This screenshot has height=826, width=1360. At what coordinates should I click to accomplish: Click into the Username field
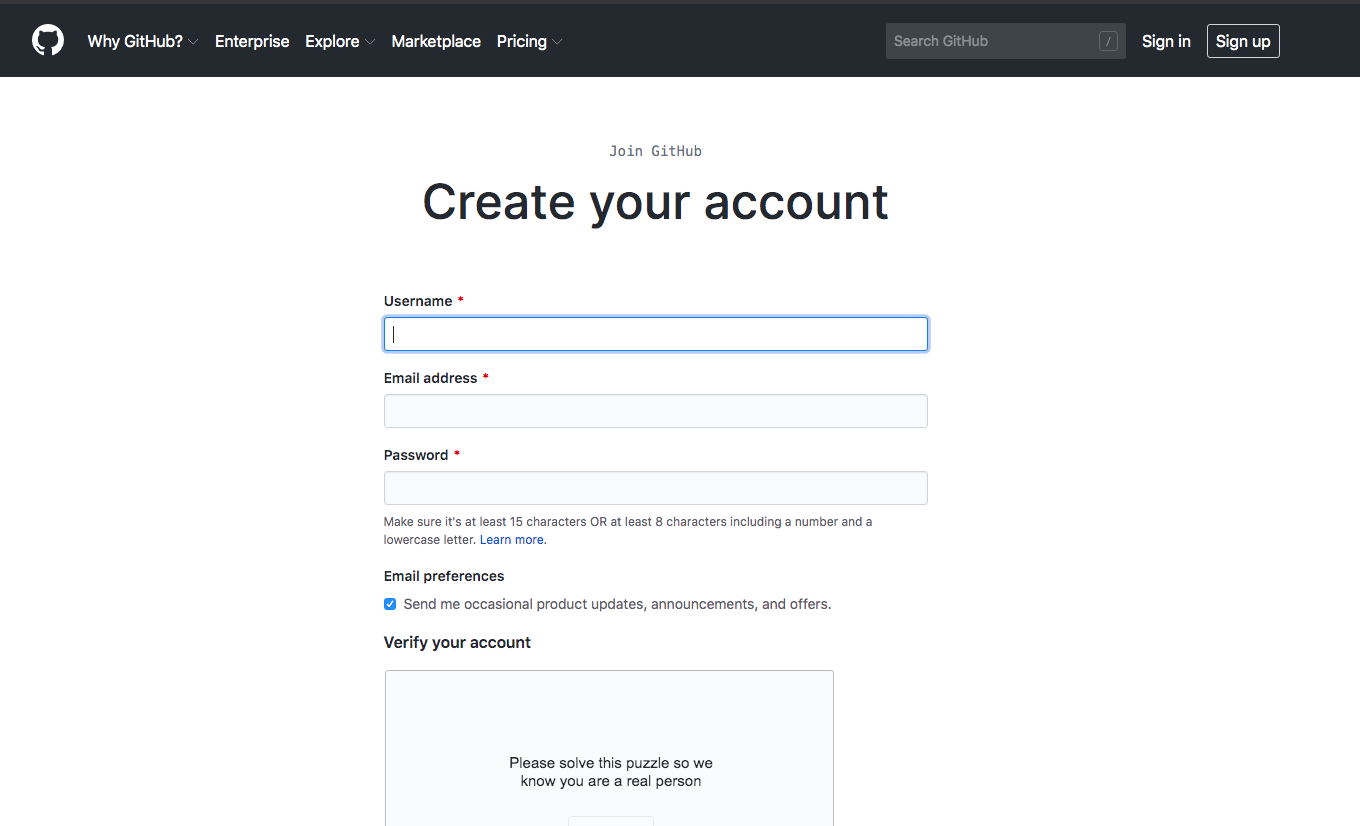pos(656,334)
